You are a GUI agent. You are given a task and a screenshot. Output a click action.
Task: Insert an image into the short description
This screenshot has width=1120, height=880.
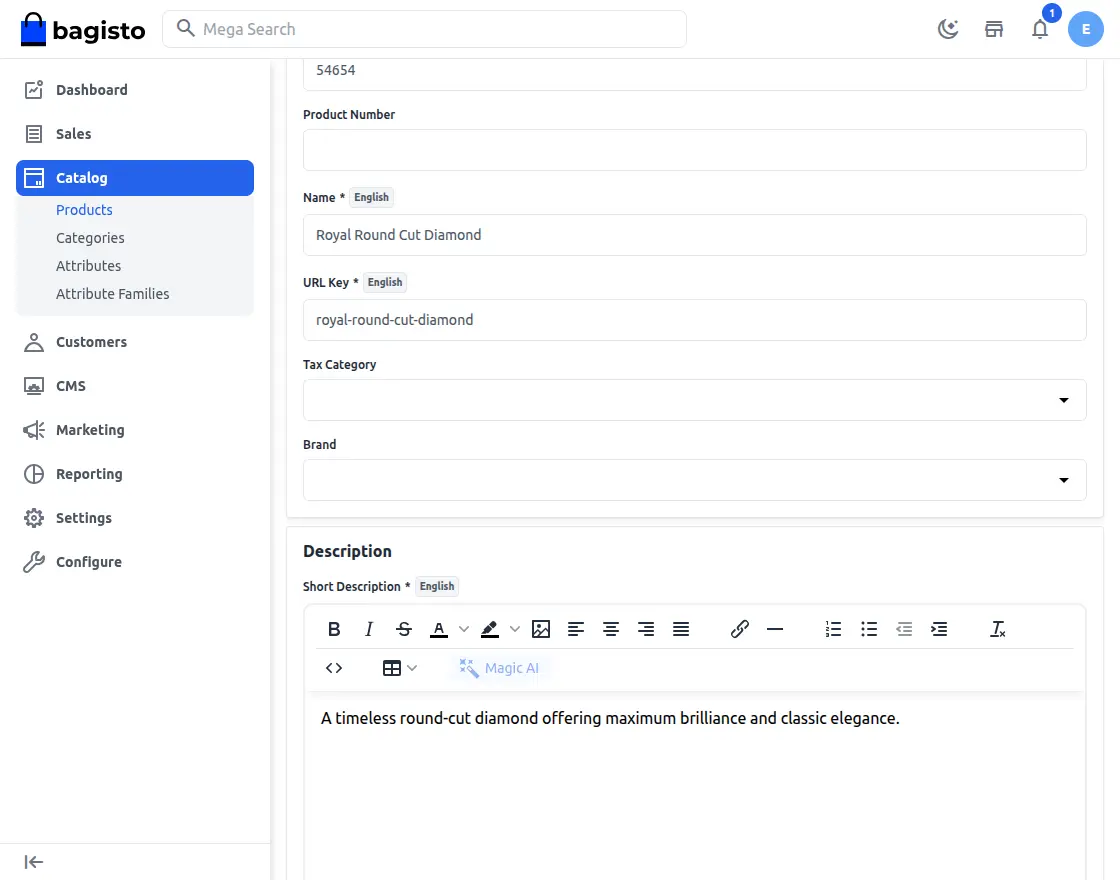click(541, 629)
